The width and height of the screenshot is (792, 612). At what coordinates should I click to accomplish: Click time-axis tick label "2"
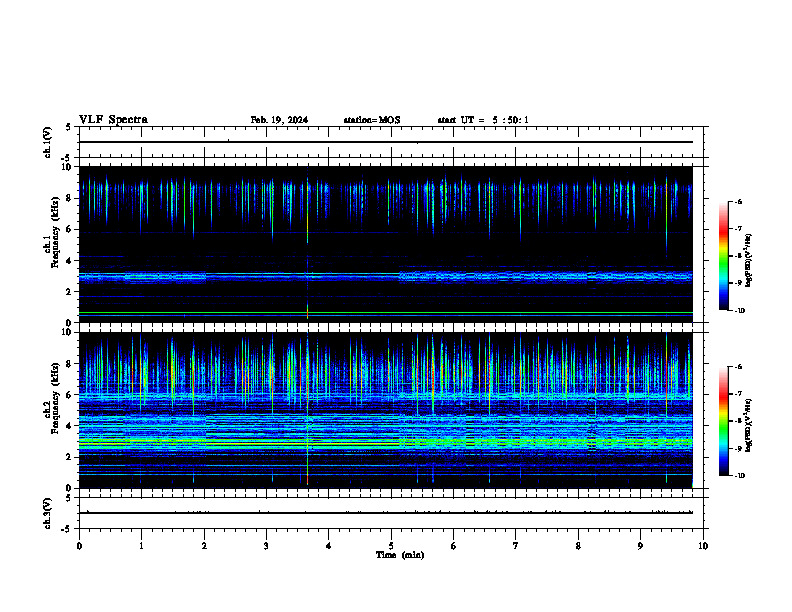[x=204, y=546]
